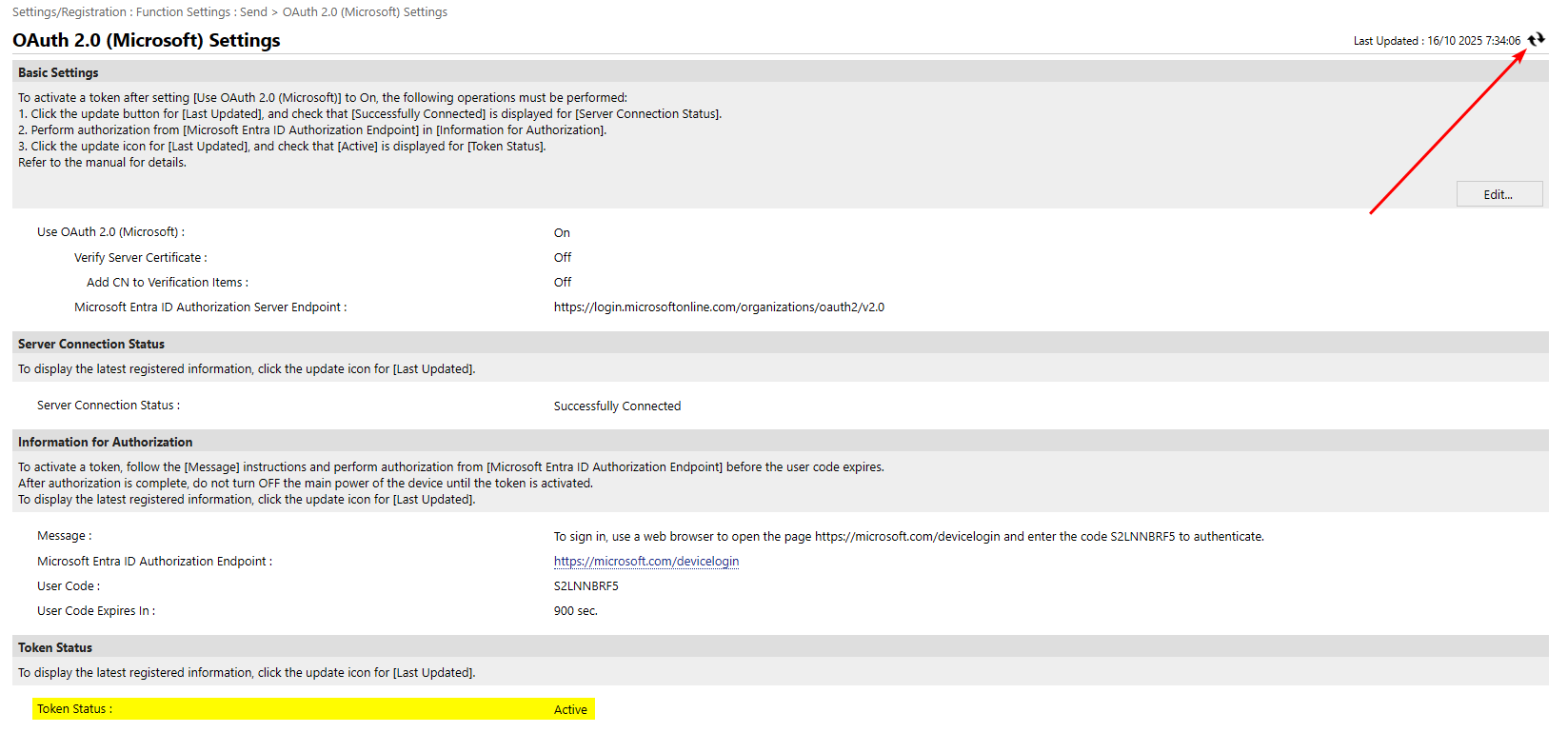Click the login.microsoftonline.com server endpoint URL

719,307
